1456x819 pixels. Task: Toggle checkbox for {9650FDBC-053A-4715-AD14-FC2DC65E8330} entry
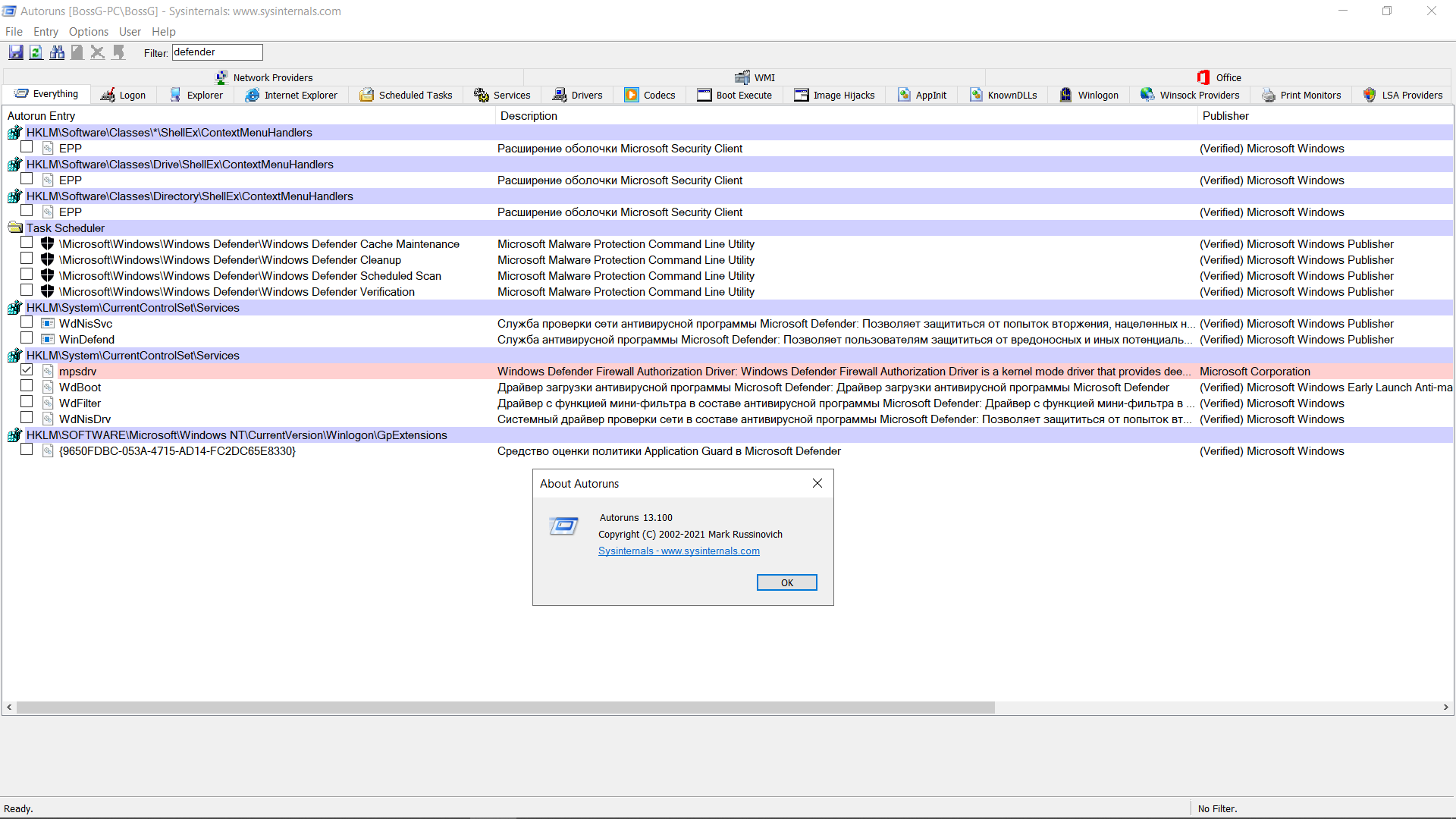(x=27, y=450)
